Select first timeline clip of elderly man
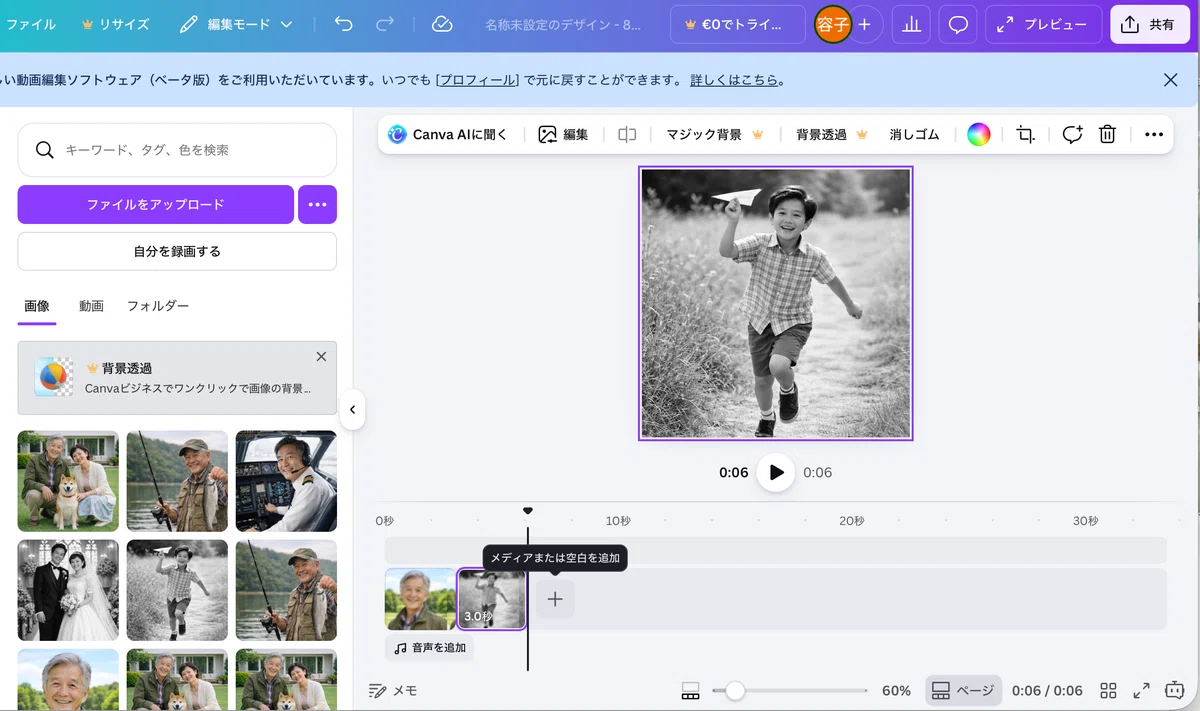Image resolution: width=1200 pixels, height=711 pixels. [420, 599]
